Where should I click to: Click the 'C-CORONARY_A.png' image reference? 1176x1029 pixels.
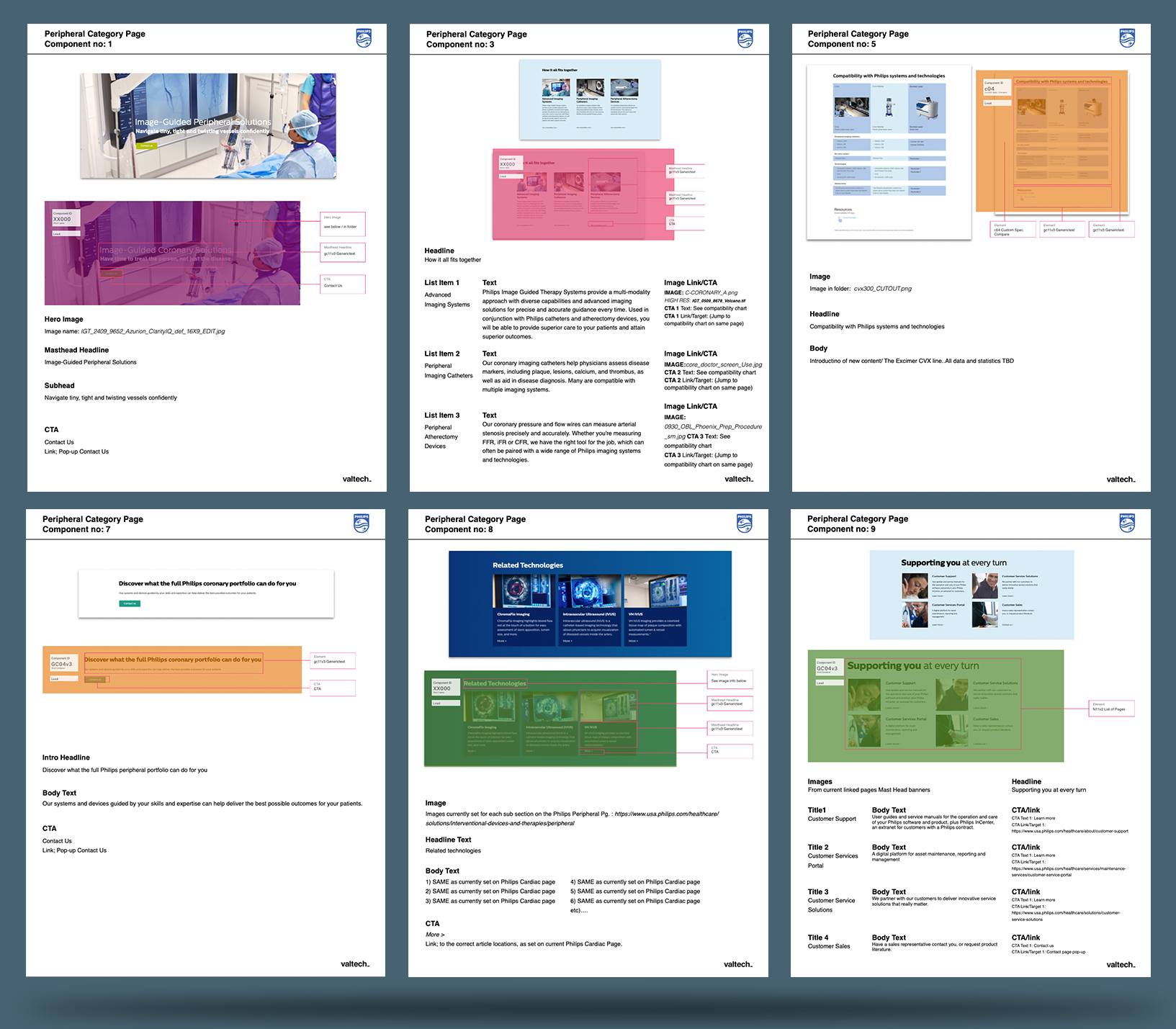[711, 292]
